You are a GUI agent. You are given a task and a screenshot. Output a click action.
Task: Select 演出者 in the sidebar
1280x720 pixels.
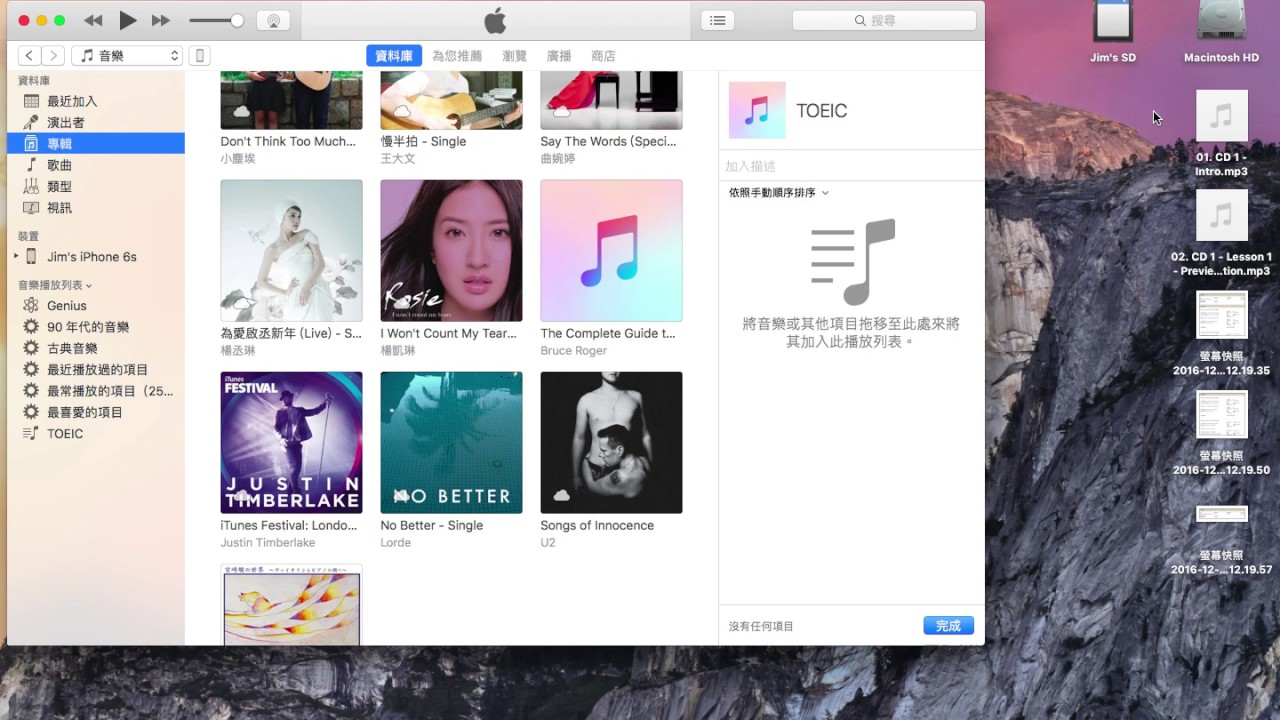point(95,122)
